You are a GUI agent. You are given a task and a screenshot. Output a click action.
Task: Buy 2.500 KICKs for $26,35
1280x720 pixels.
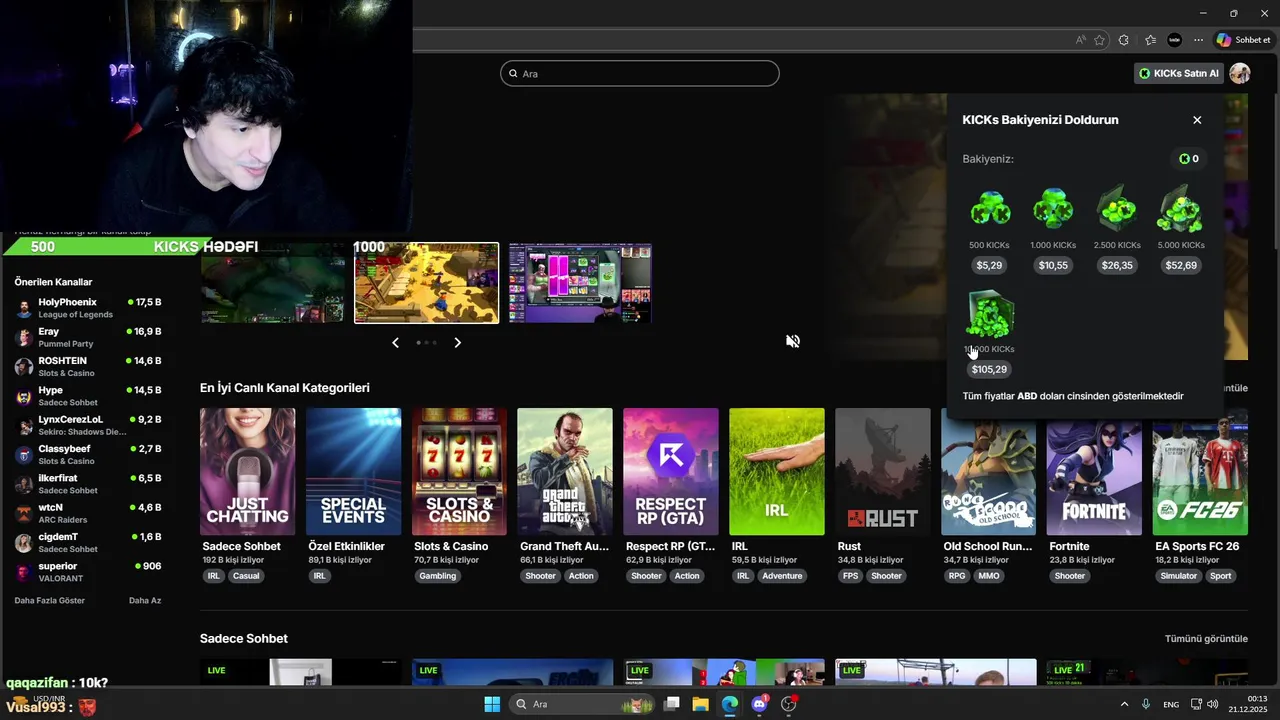click(x=1117, y=265)
